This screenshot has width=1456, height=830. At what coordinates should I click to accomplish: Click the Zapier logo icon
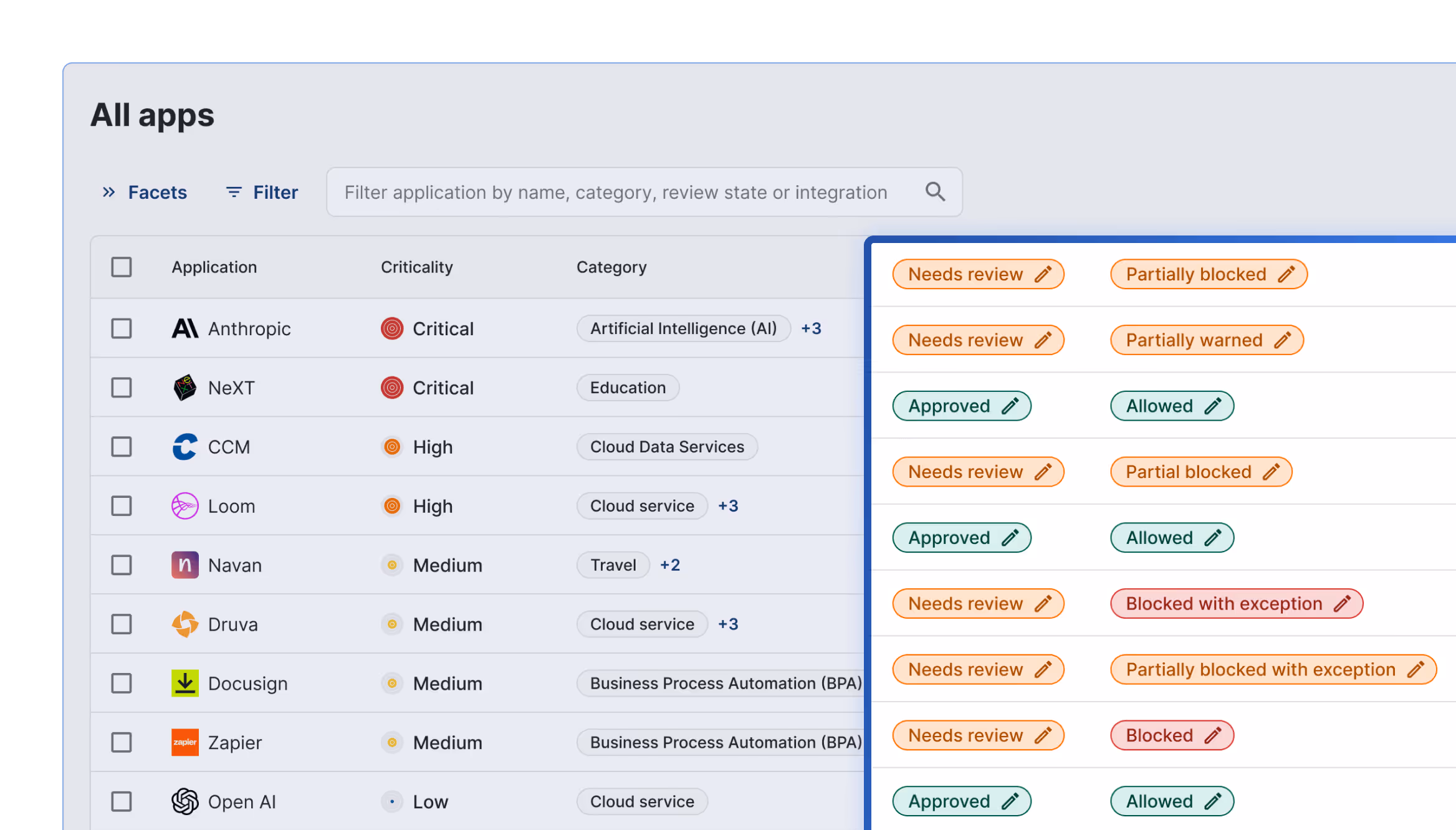point(185,743)
